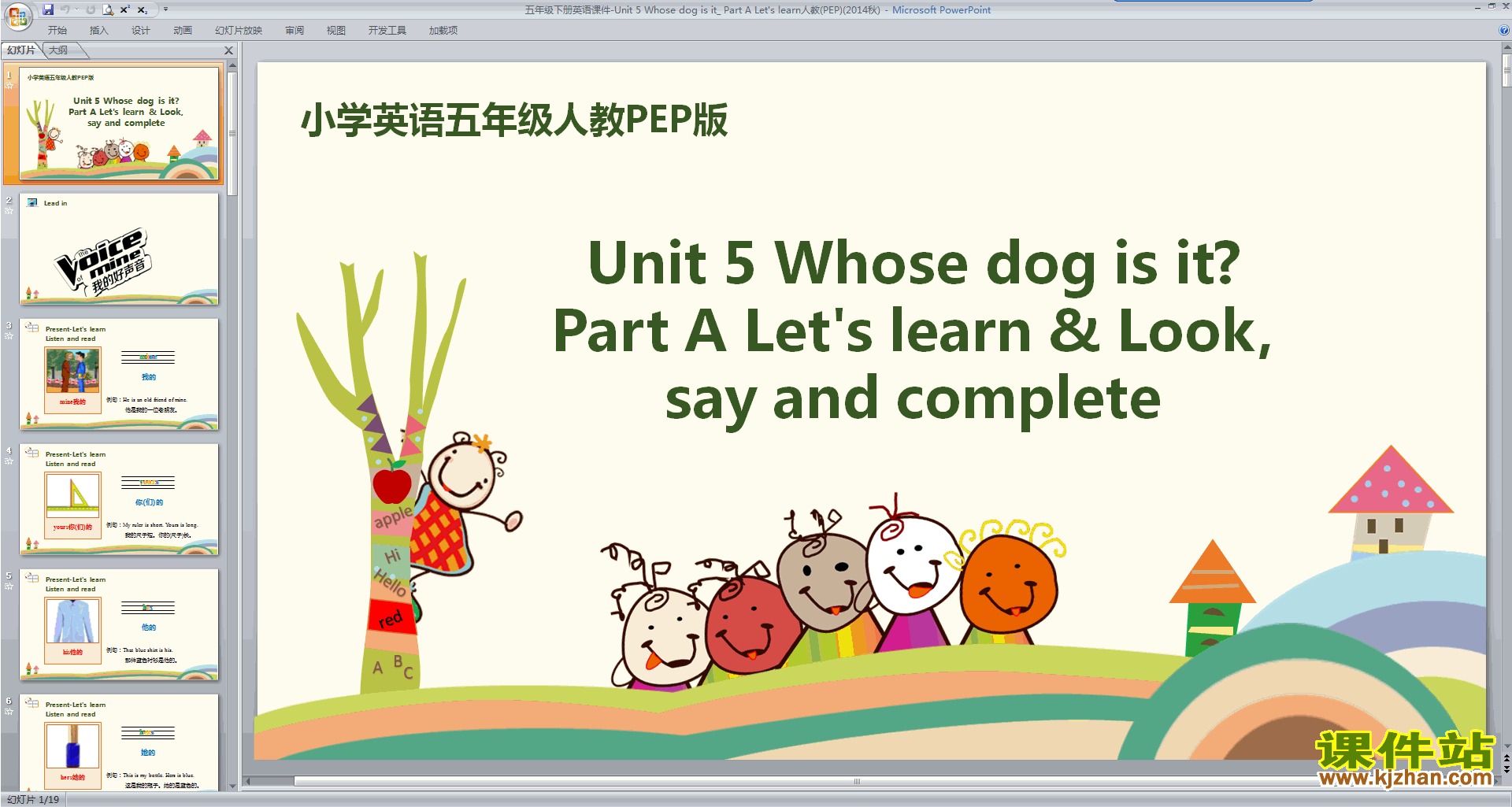
Task: Open the 审阅 ribbon tab
Action: pyautogui.click(x=295, y=31)
